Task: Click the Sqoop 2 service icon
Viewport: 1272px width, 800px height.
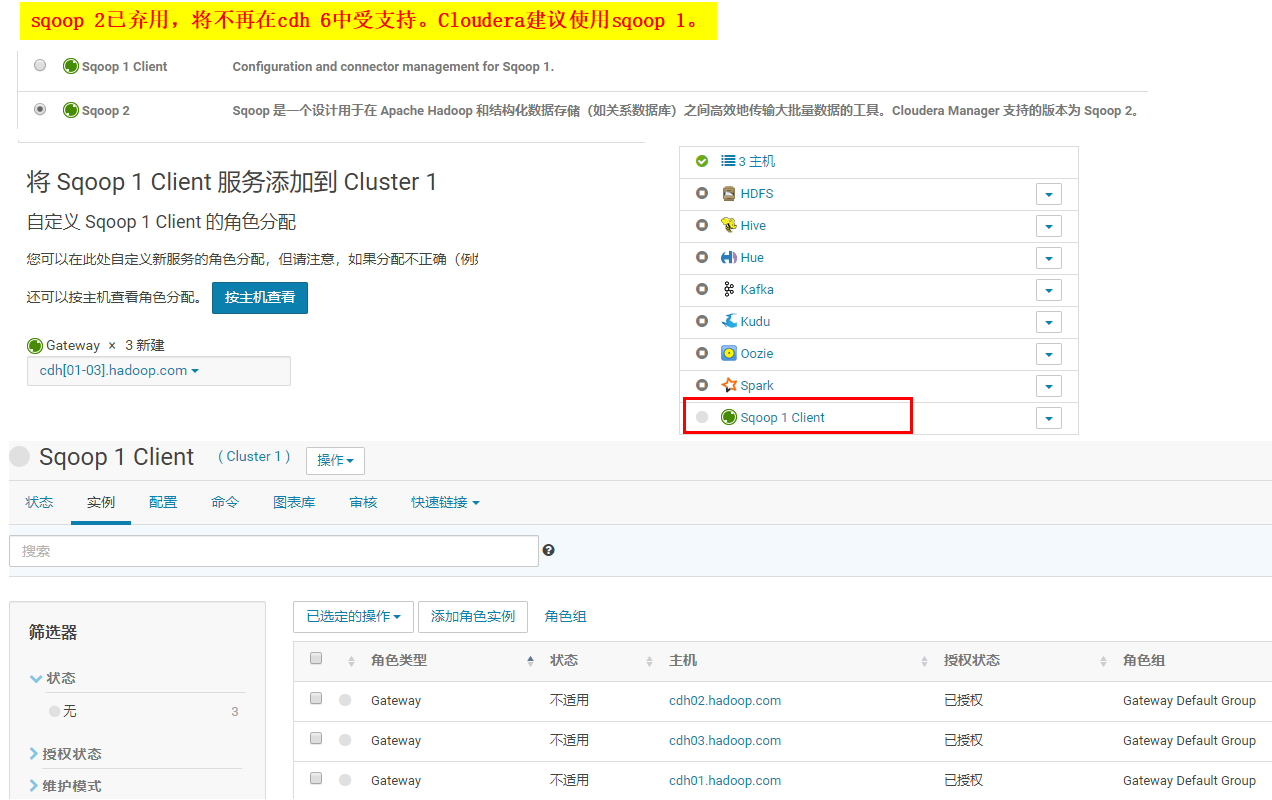Action: 70,110
